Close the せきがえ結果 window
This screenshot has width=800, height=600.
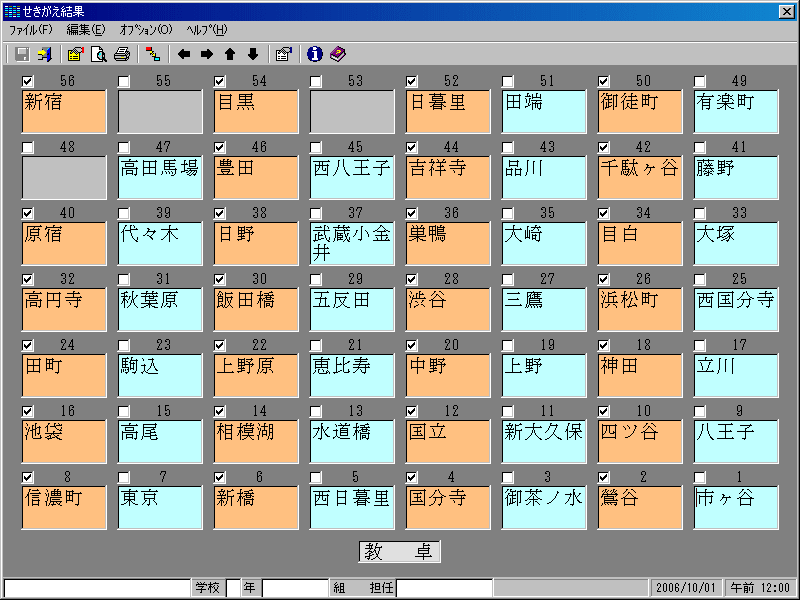click(x=786, y=11)
